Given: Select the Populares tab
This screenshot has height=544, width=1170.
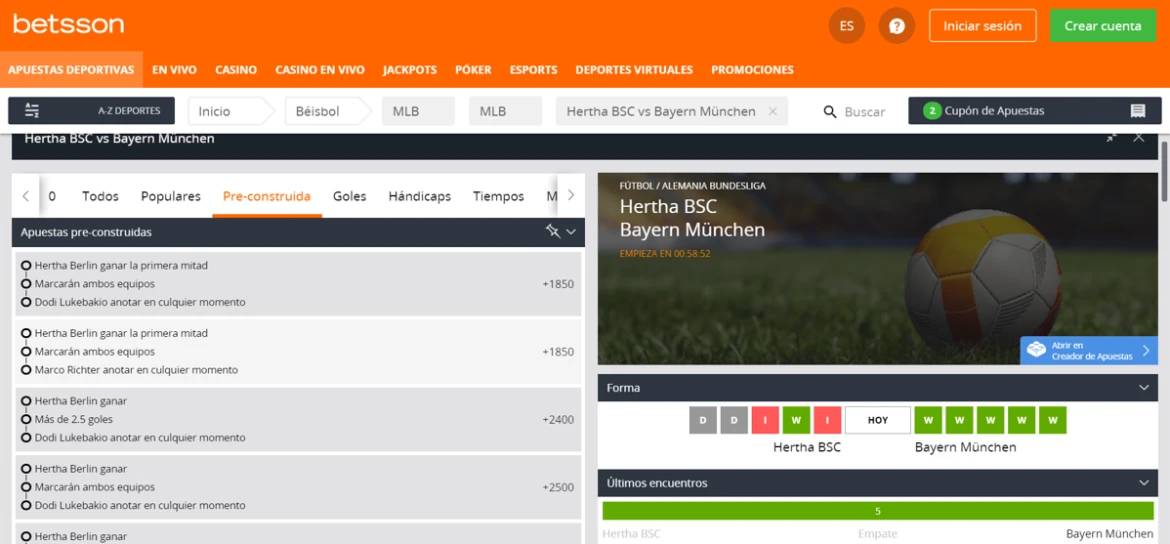Looking at the screenshot, I should pyautogui.click(x=171, y=196).
